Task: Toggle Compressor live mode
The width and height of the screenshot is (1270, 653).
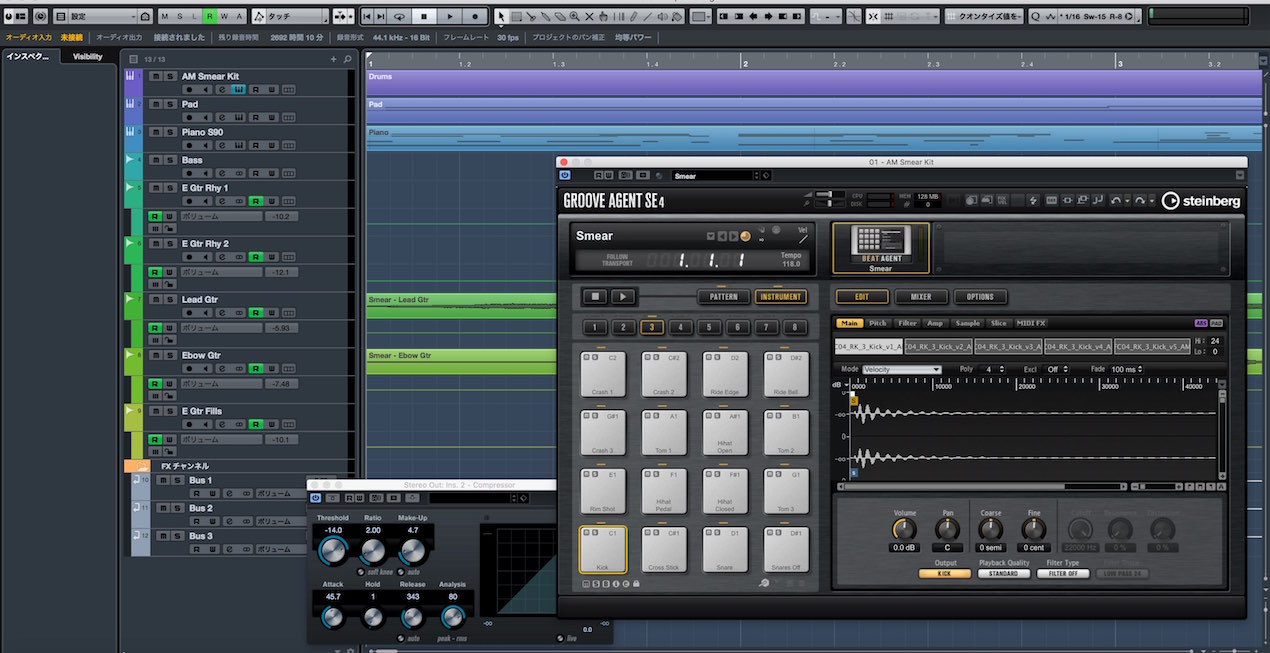Action: (x=560, y=638)
